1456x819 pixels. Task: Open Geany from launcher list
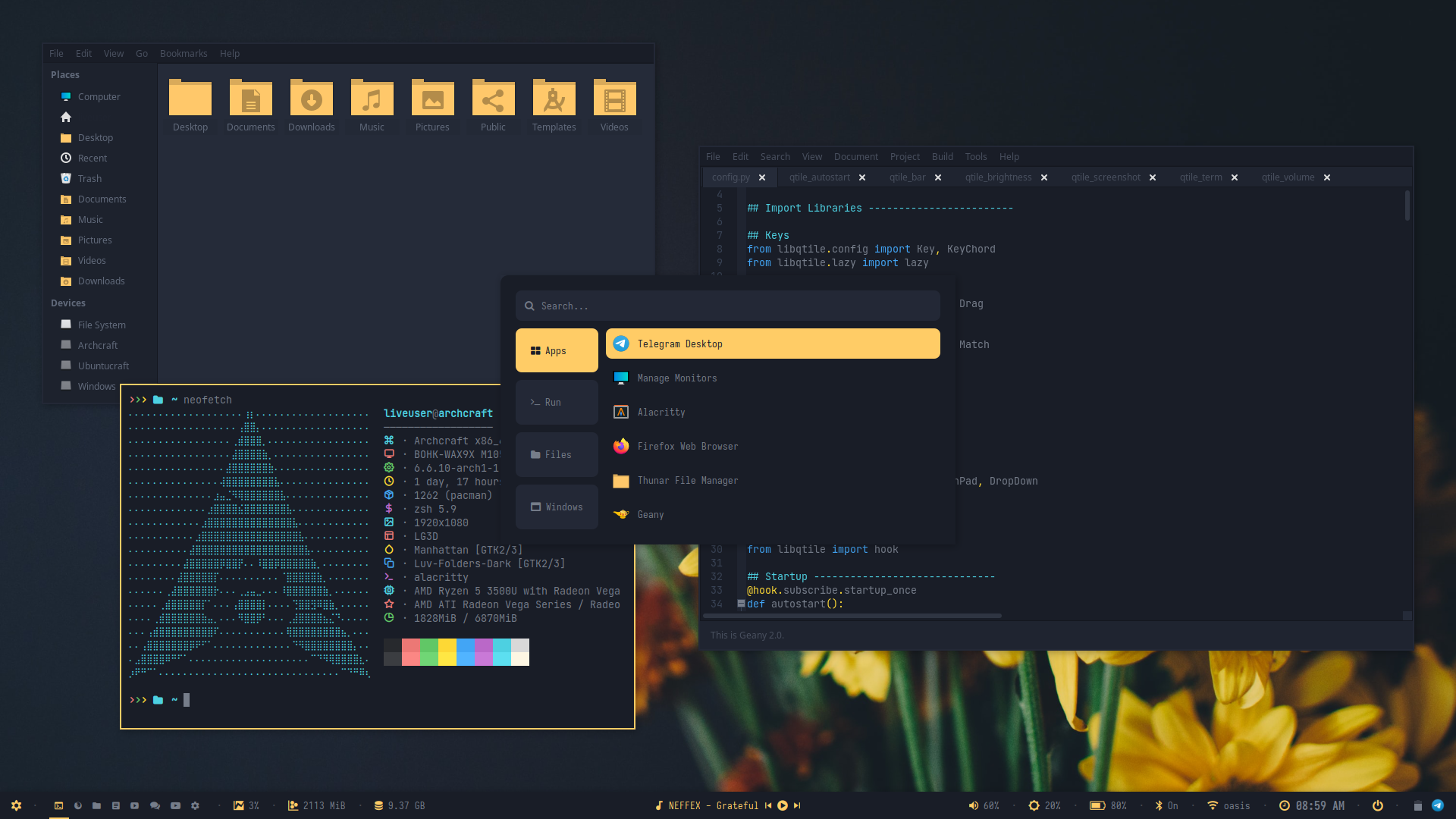[x=650, y=514]
